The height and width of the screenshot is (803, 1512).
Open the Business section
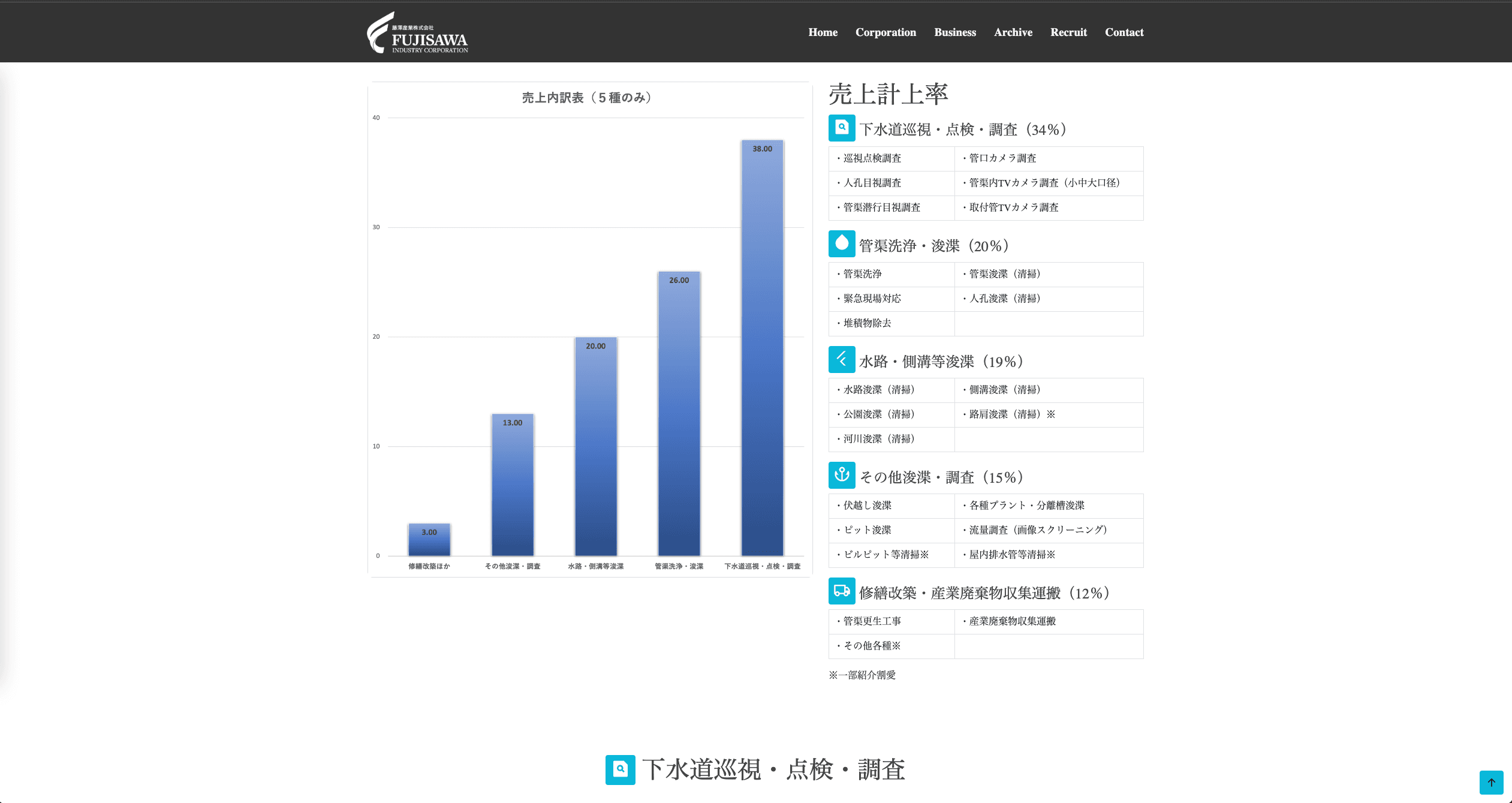(955, 32)
